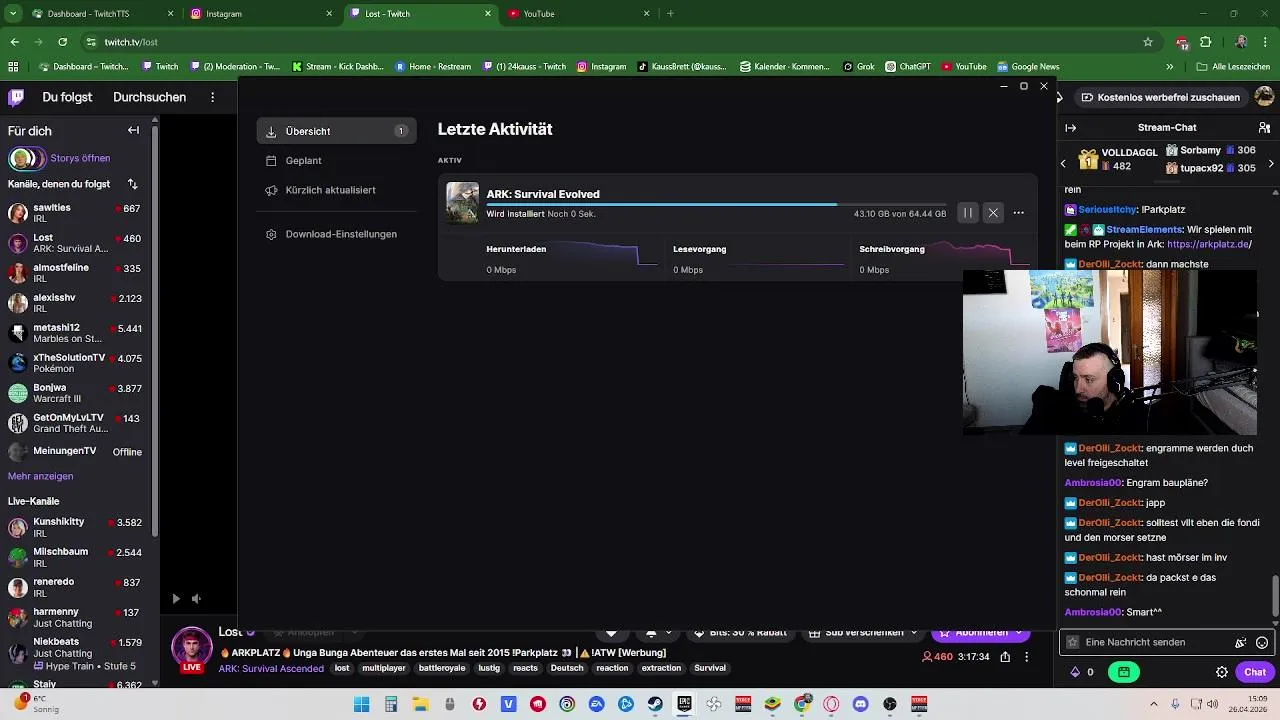Open stream options three-dot menu
This screenshot has height=720, width=1280.
click(1026, 657)
